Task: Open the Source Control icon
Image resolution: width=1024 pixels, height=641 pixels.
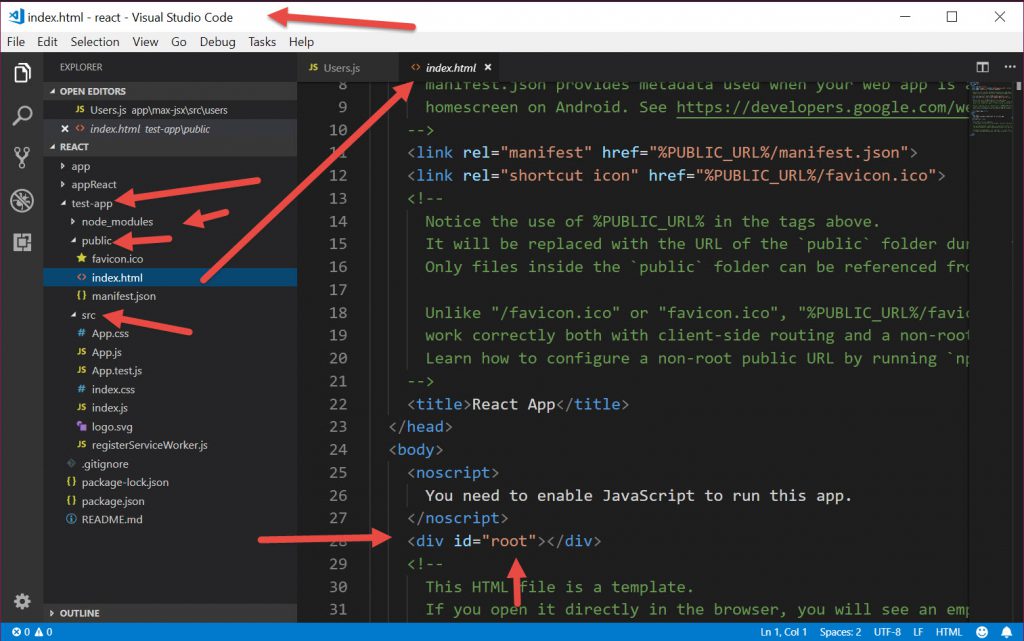Action: coord(21,157)
